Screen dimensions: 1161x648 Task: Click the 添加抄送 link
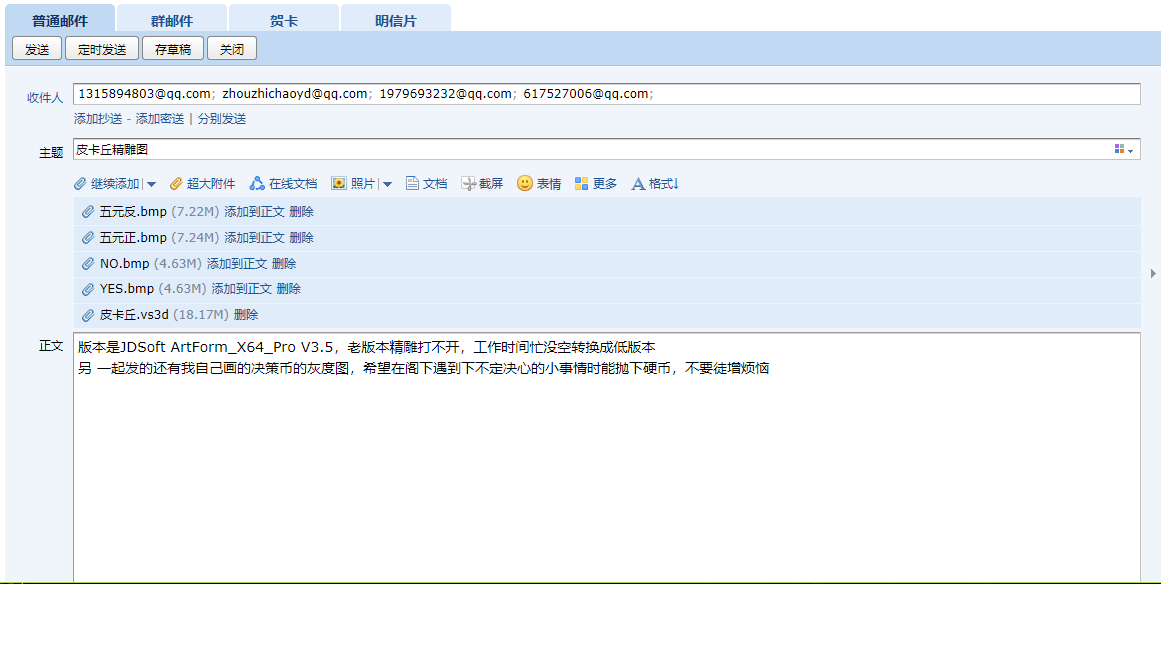coord(98,119)
